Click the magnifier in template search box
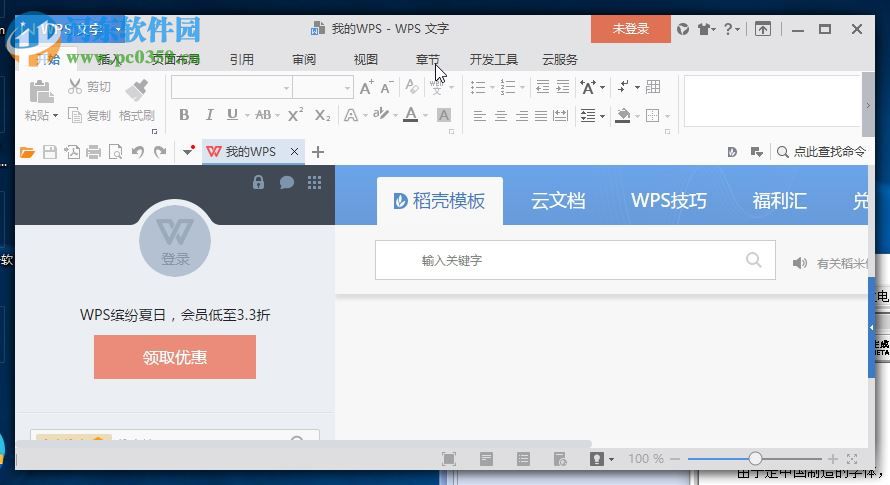 tap(754, 260)
